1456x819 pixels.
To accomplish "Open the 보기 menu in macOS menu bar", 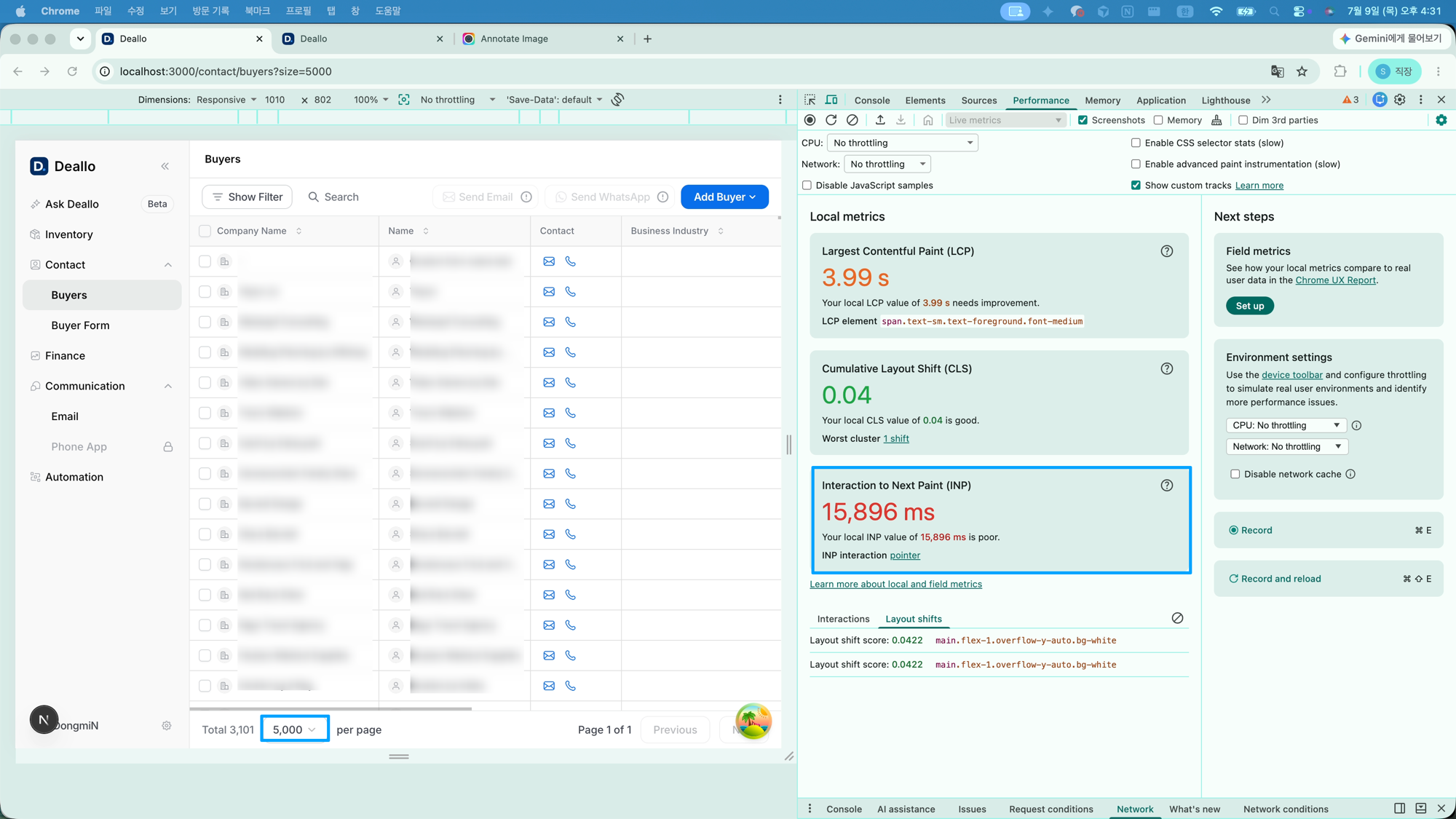I will tap(168, 11).
